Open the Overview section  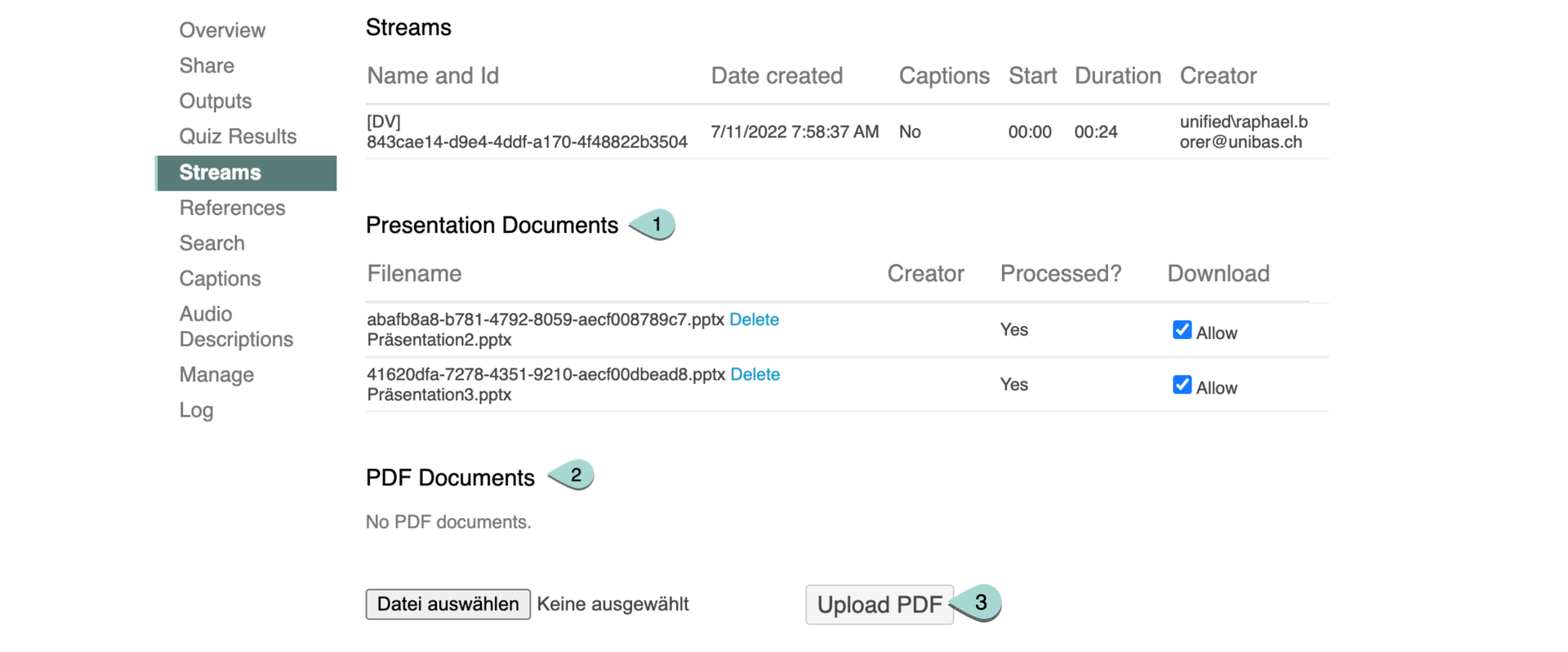(x=222, y=30)
